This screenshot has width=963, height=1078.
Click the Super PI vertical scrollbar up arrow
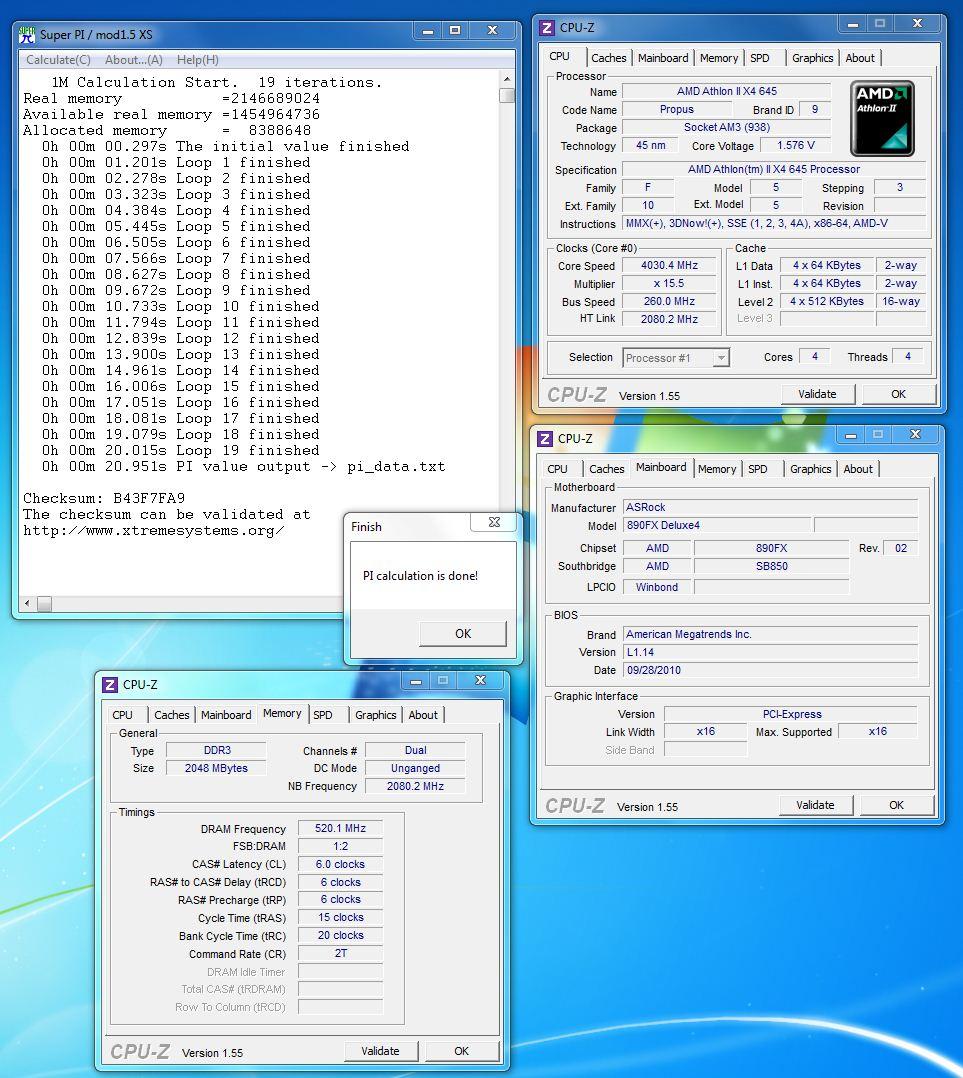click(507, 79)
